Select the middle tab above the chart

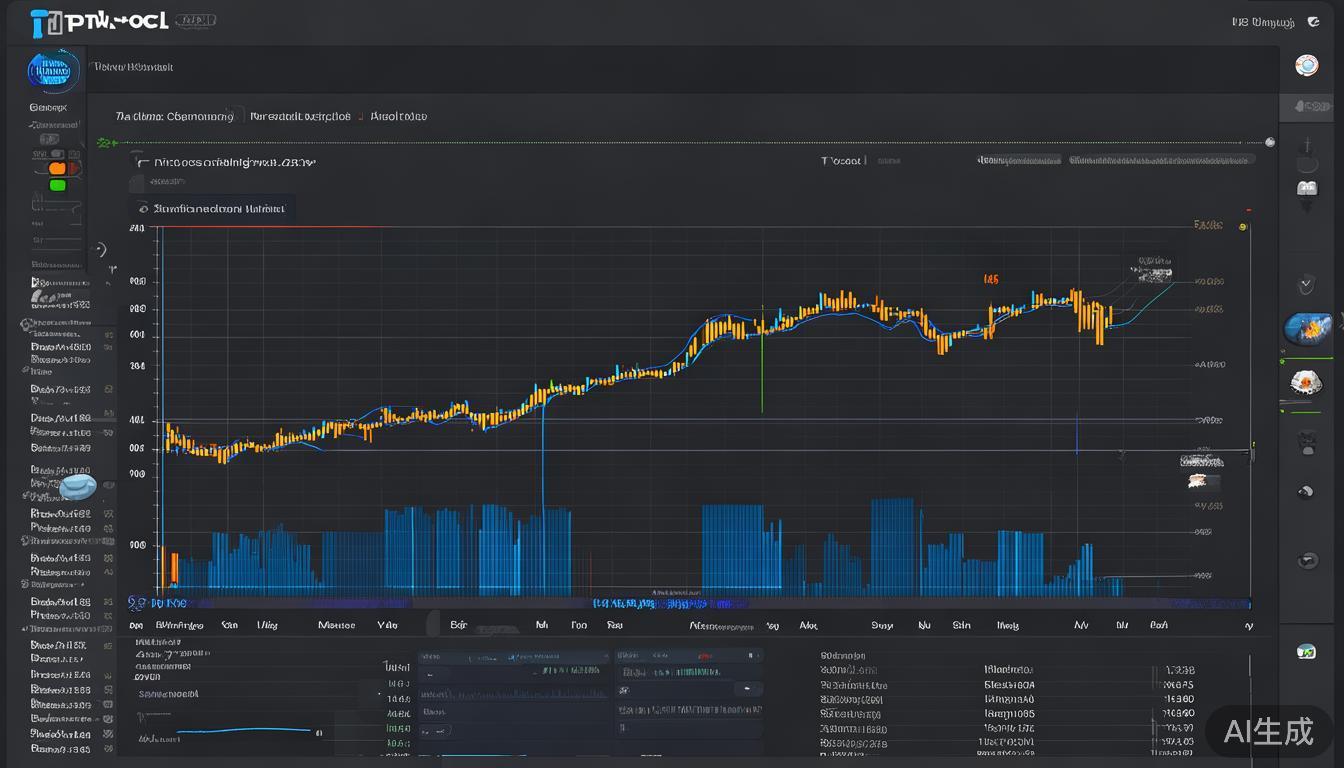300,116
